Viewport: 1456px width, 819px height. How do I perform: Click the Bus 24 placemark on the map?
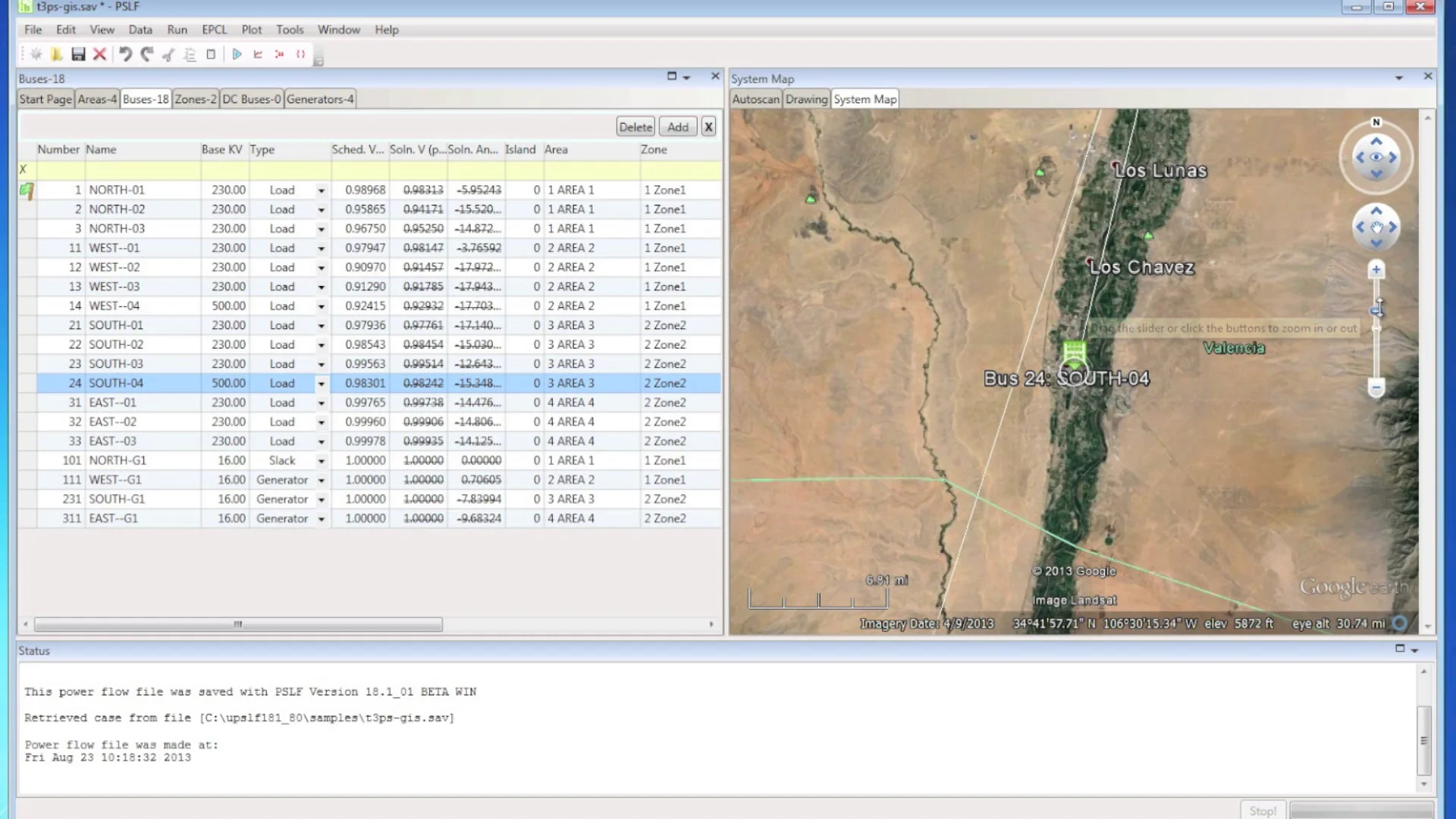tap(1074, 354)
